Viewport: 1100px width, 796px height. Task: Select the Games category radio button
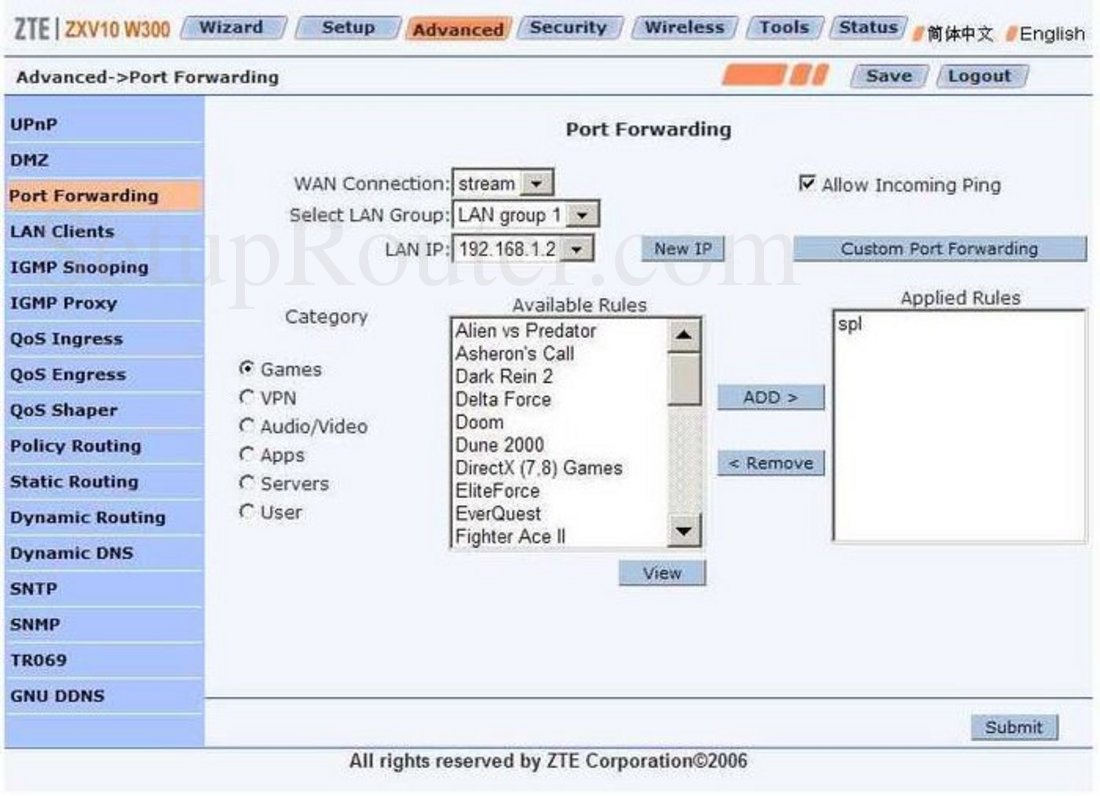[x=246, y=368]
